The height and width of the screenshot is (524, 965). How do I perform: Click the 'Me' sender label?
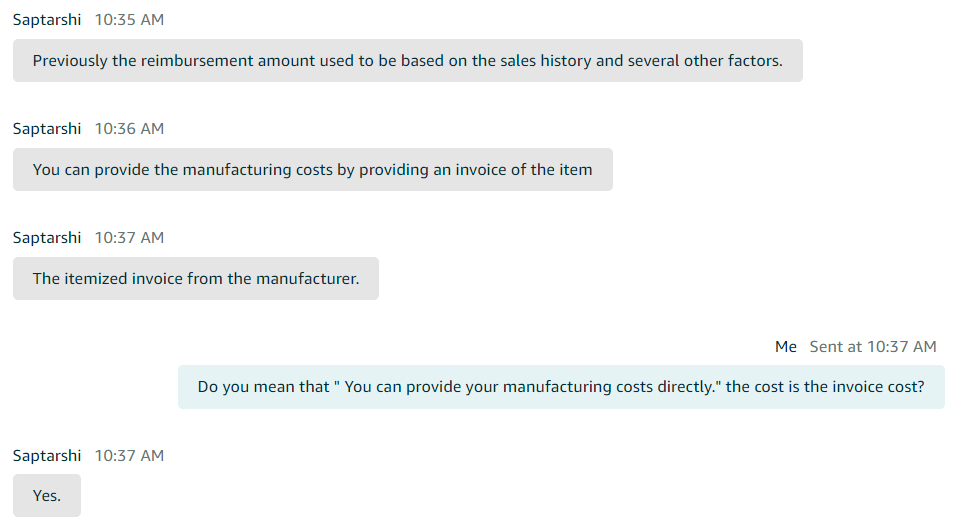click(x=786, y=347)
